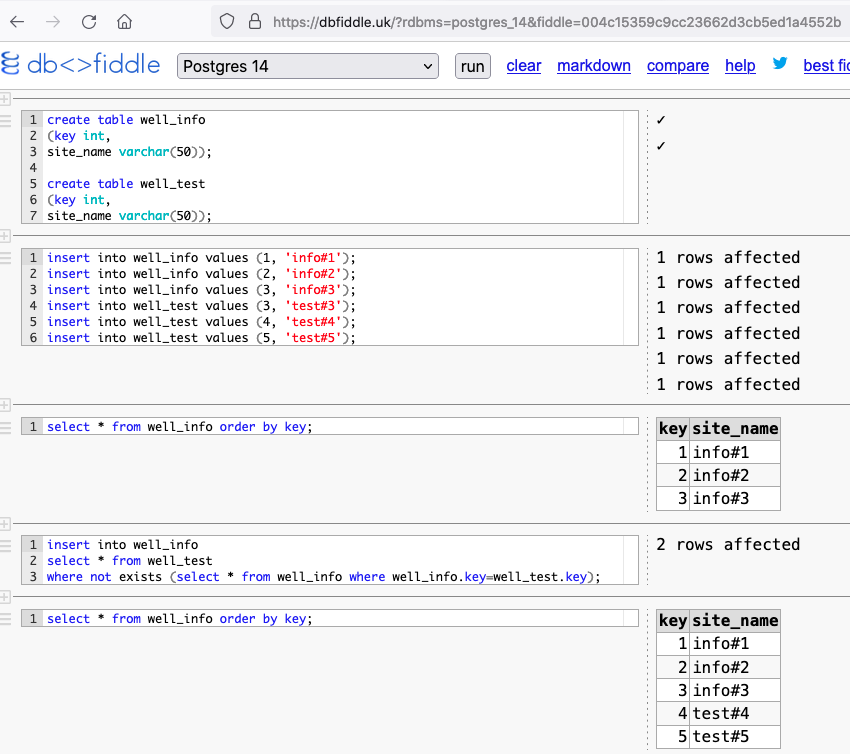
Task: Open the Twitter bird icon link
Action: pos(780,64)
